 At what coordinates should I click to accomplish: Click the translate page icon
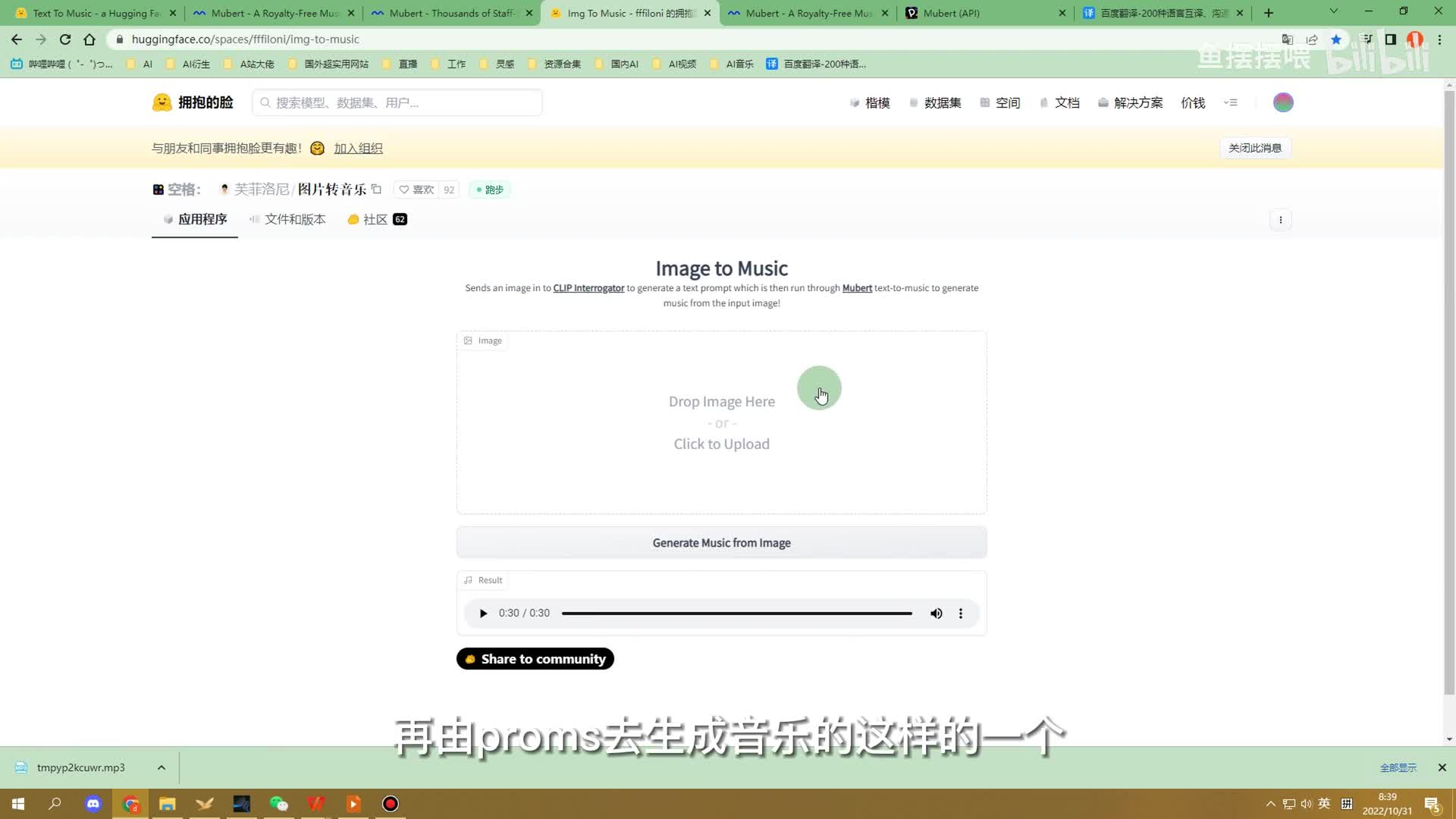coord(1287,39)
